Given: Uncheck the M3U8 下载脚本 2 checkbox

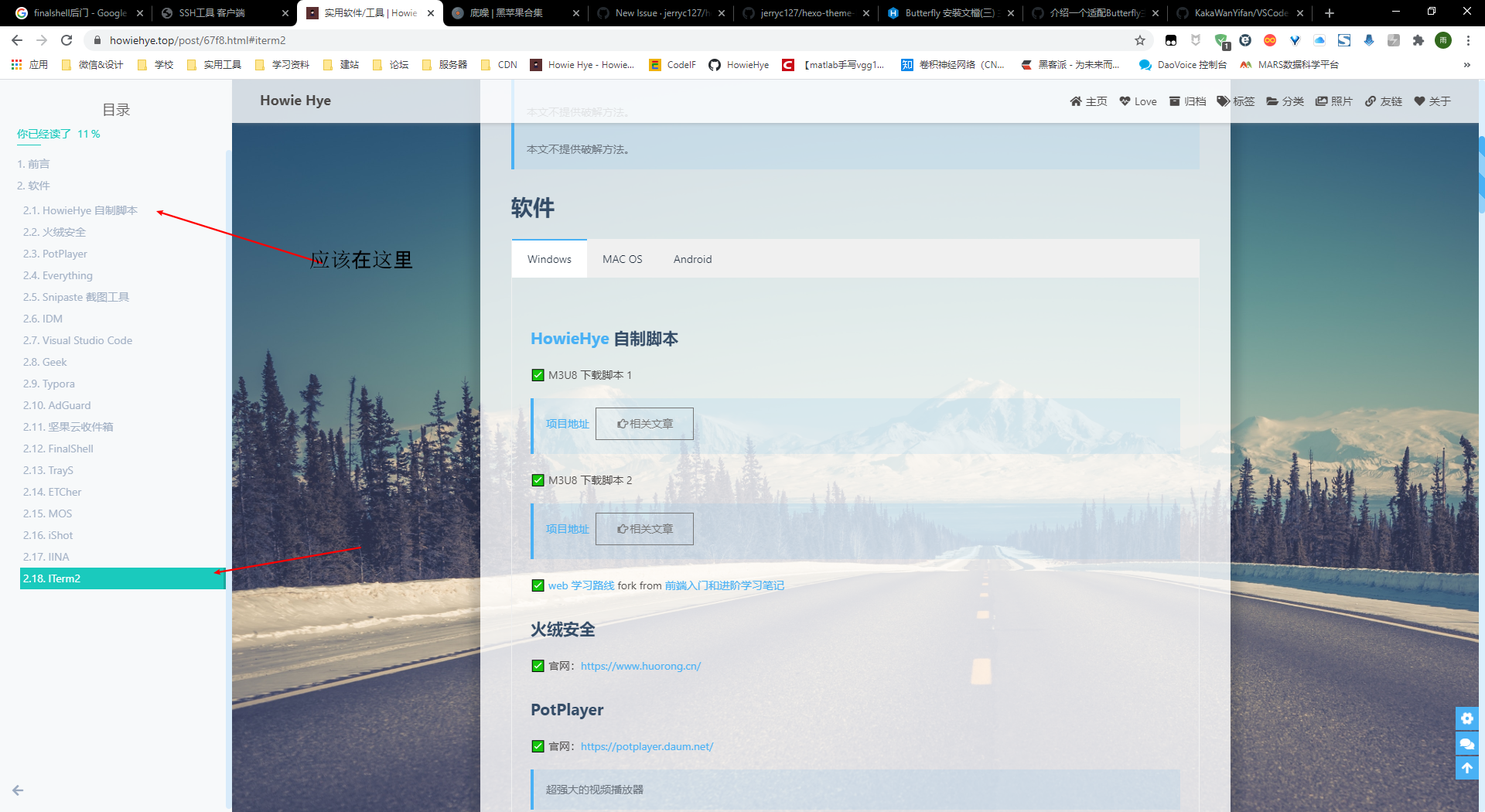Looking at the screenshot, I should 538,480.
